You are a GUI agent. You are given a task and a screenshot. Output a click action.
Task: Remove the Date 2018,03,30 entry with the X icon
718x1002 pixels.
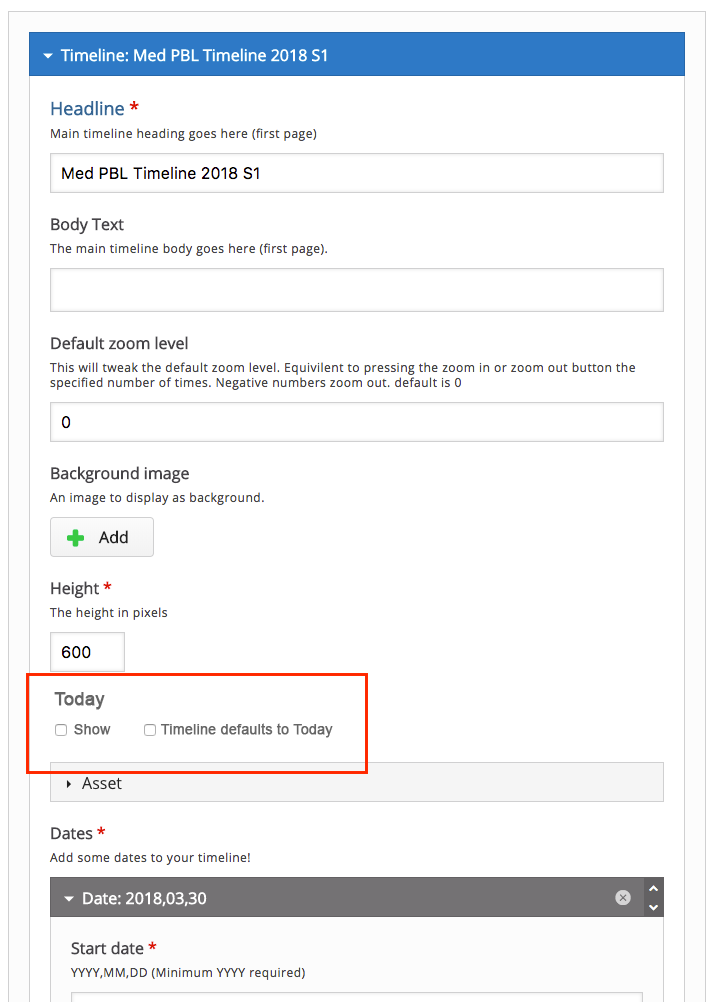623,897
